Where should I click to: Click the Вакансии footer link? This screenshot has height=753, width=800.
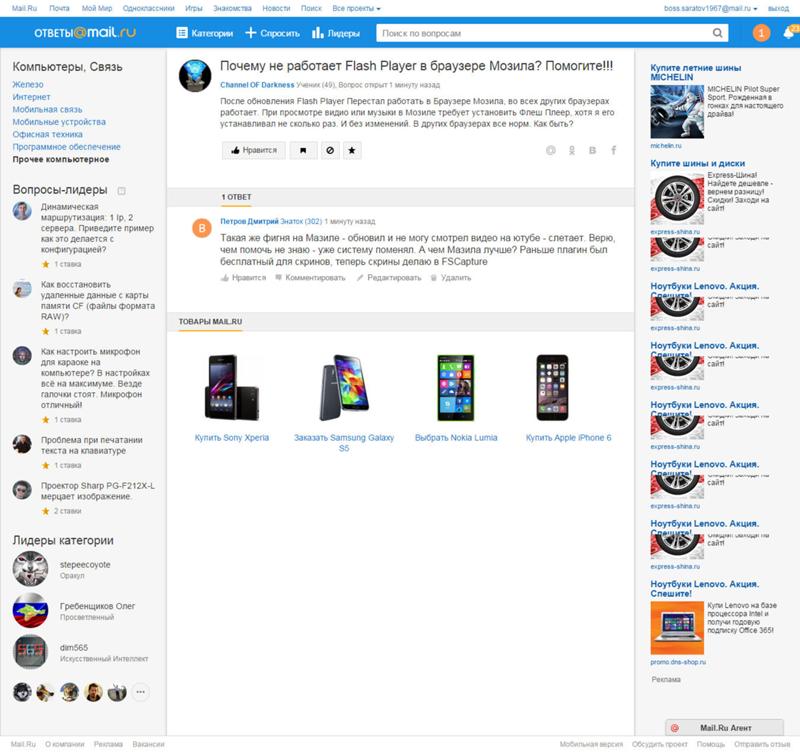pyautogui.click(x=148, y=744)
